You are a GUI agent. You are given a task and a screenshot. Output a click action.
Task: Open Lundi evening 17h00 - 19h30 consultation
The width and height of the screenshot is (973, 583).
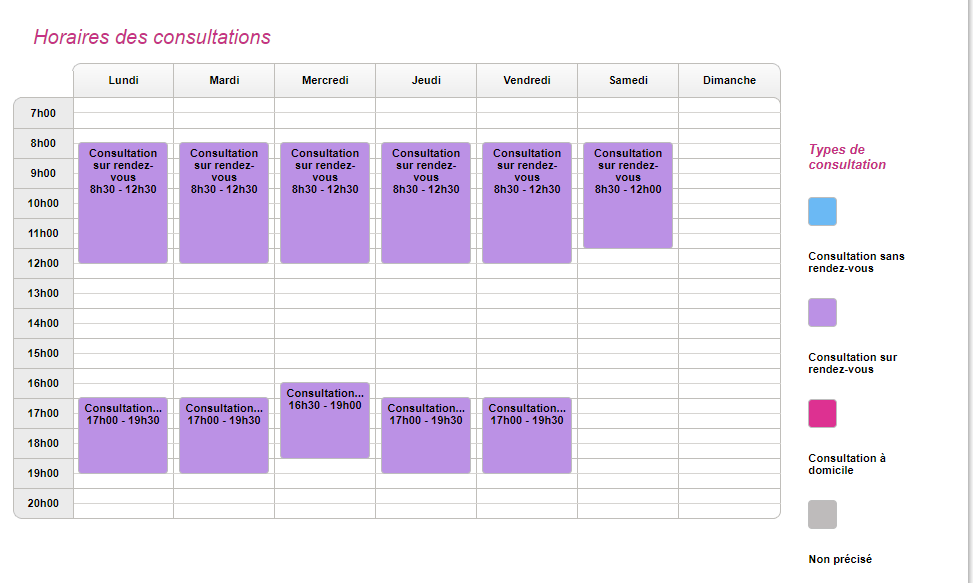point(123,436)
